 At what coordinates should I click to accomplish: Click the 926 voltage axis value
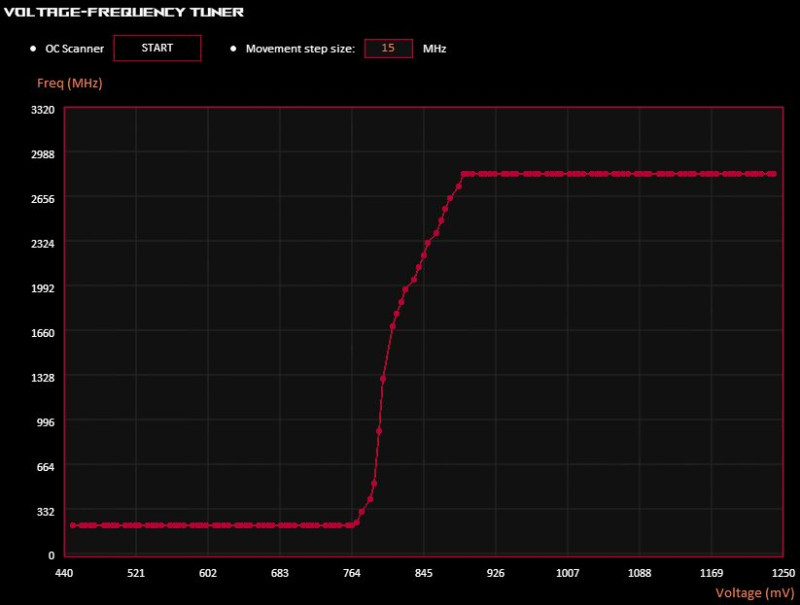(495, 573)
